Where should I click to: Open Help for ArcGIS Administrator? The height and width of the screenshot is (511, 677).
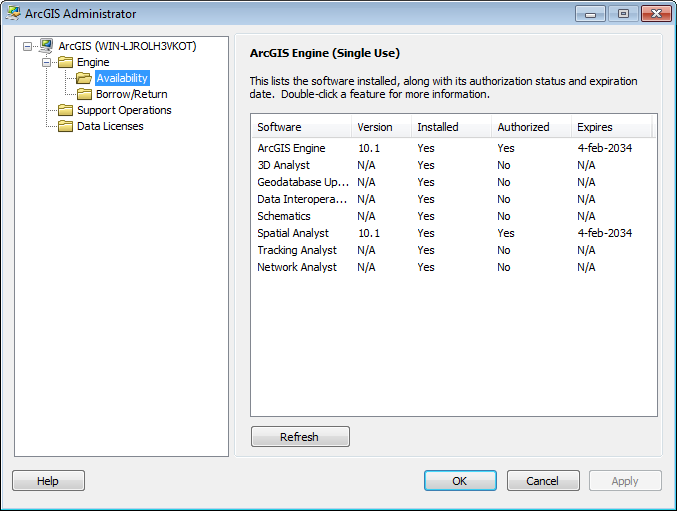point(48,481)
